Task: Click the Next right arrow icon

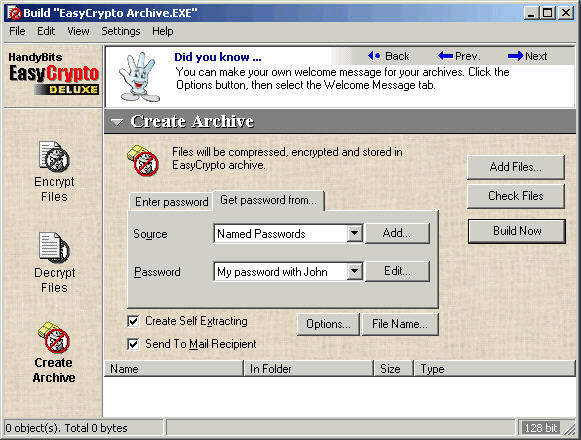Action: tap(515, 56)
